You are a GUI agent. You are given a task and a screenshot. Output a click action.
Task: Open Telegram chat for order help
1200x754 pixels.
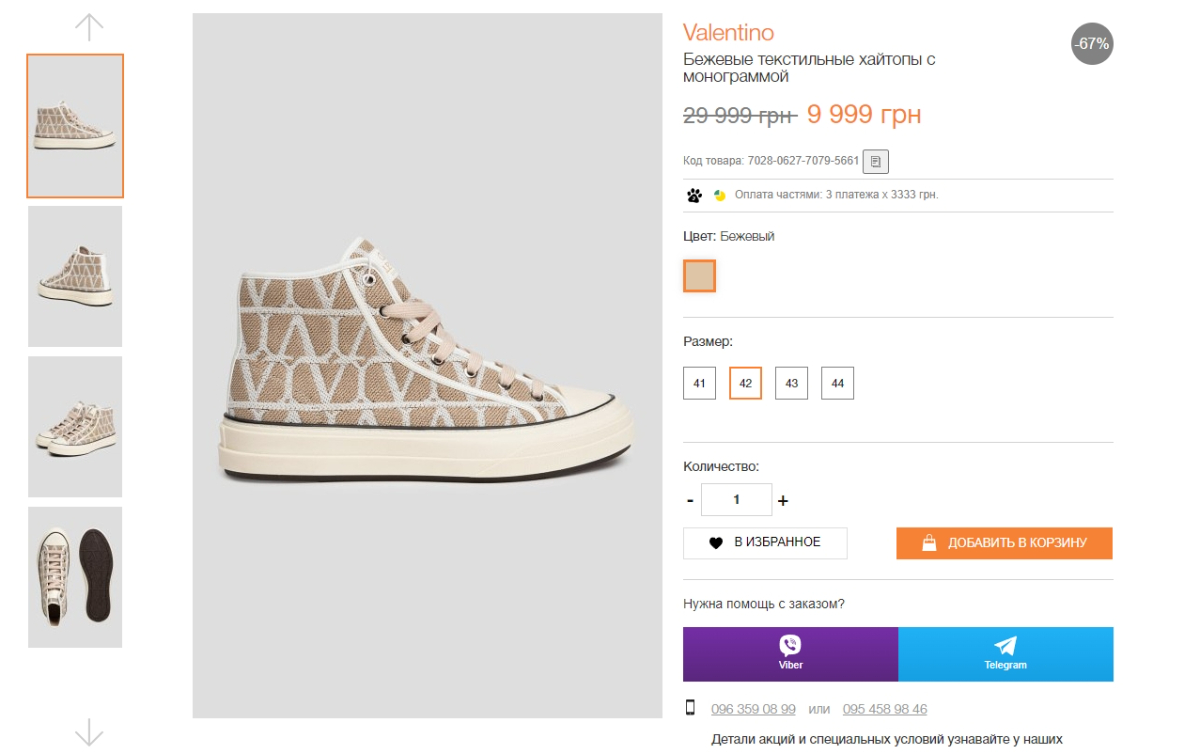click(1005, 654)
